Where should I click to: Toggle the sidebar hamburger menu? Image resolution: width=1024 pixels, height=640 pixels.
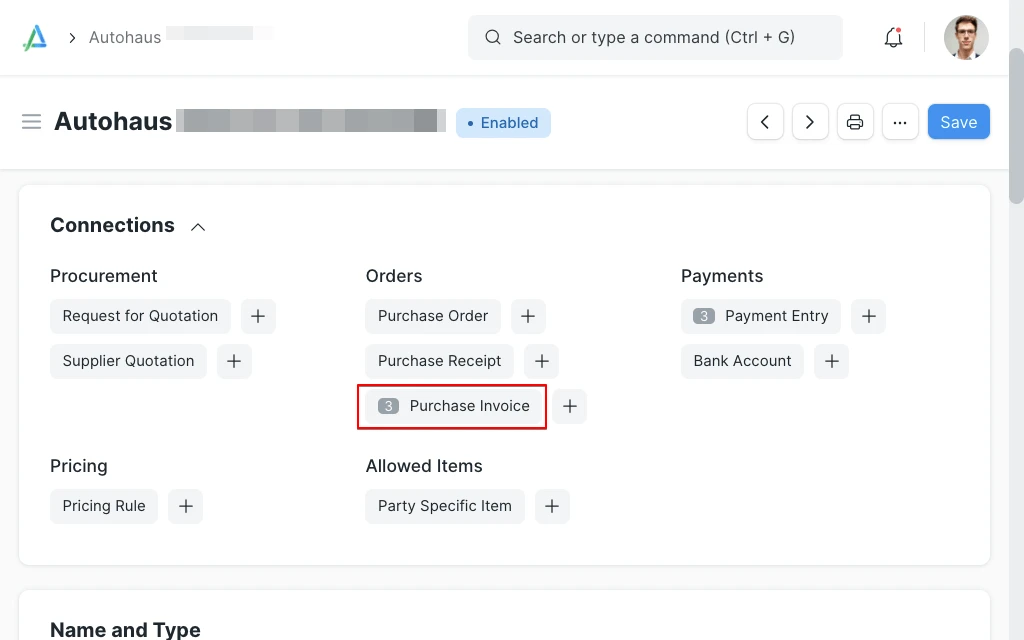coord(31,122)
